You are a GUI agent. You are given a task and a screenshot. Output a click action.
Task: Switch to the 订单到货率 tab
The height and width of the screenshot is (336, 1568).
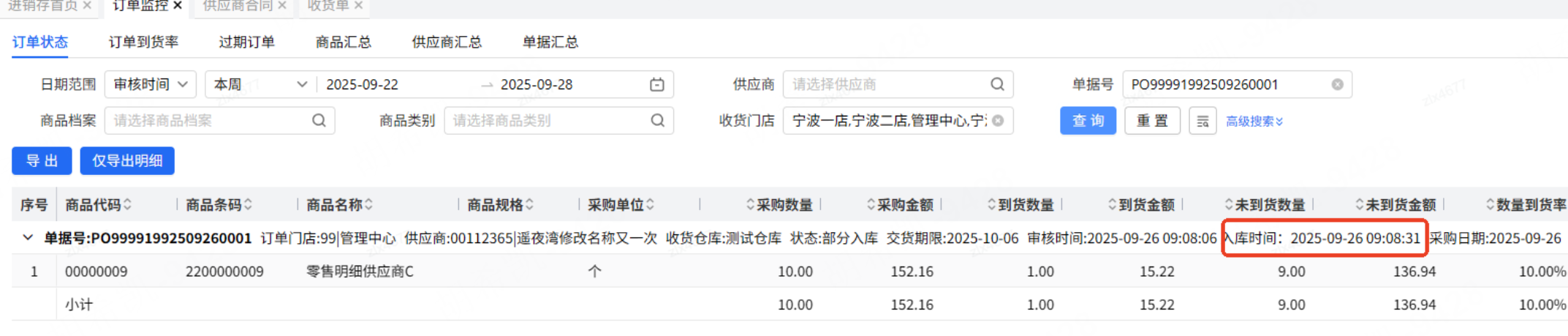point(143,42)
